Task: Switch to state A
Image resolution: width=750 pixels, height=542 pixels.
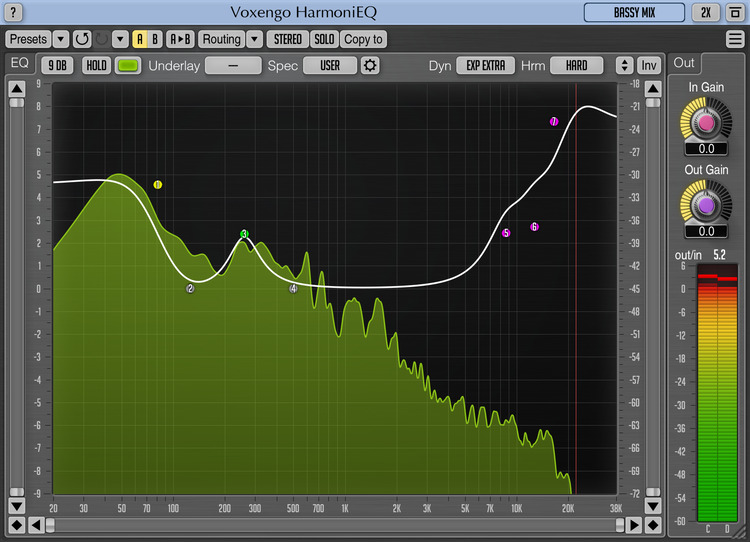Action: point(140,39)
